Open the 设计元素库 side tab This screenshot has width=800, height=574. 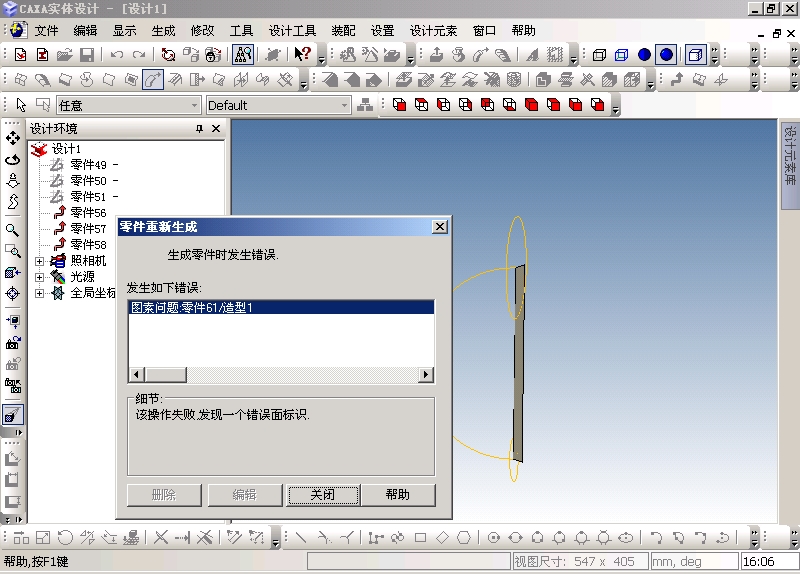click(x=790, y=165)
